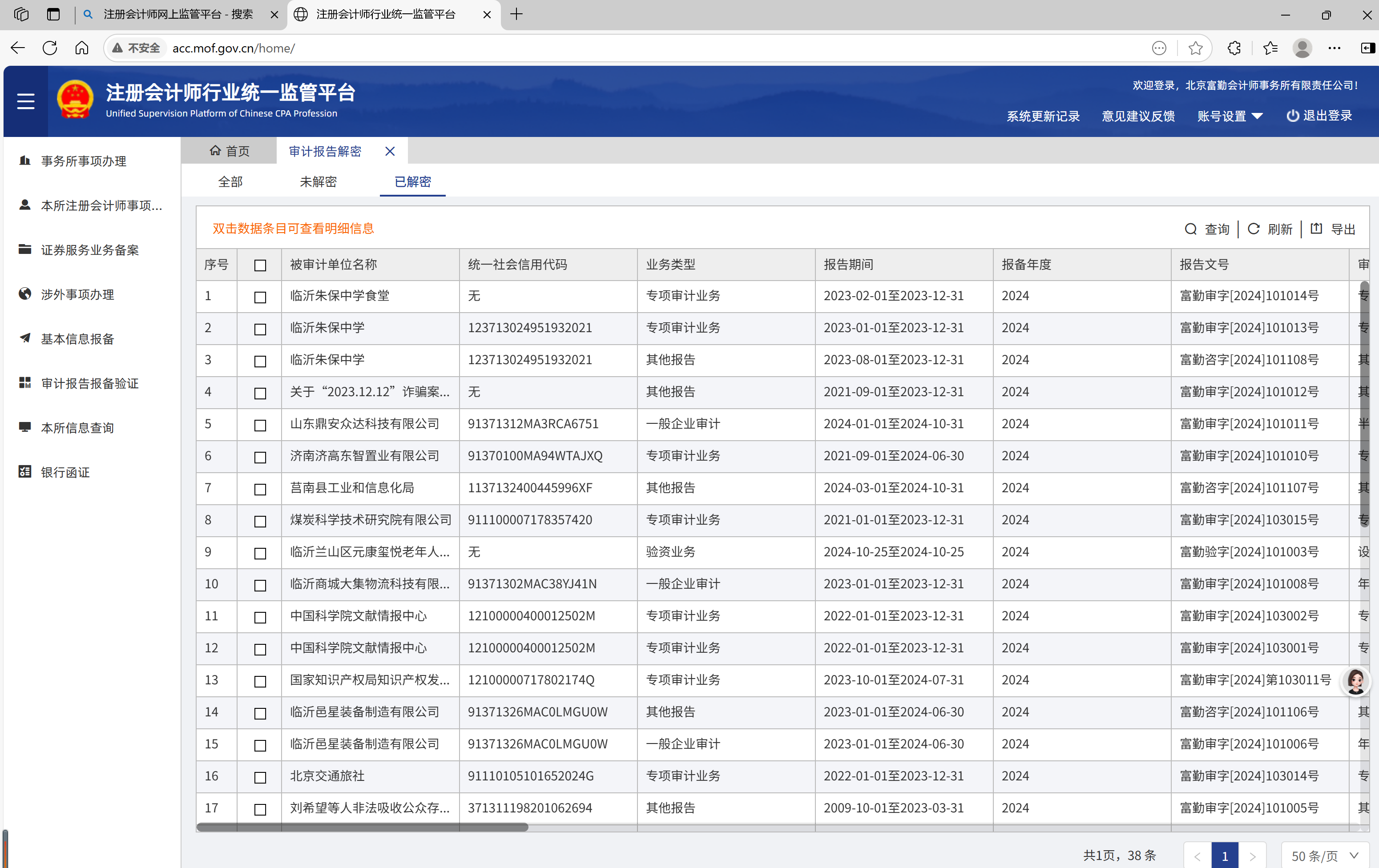The image size is (1379, 868).
Task: Click the home icon on 首页 tab
Action: click(x=215, y=151)
